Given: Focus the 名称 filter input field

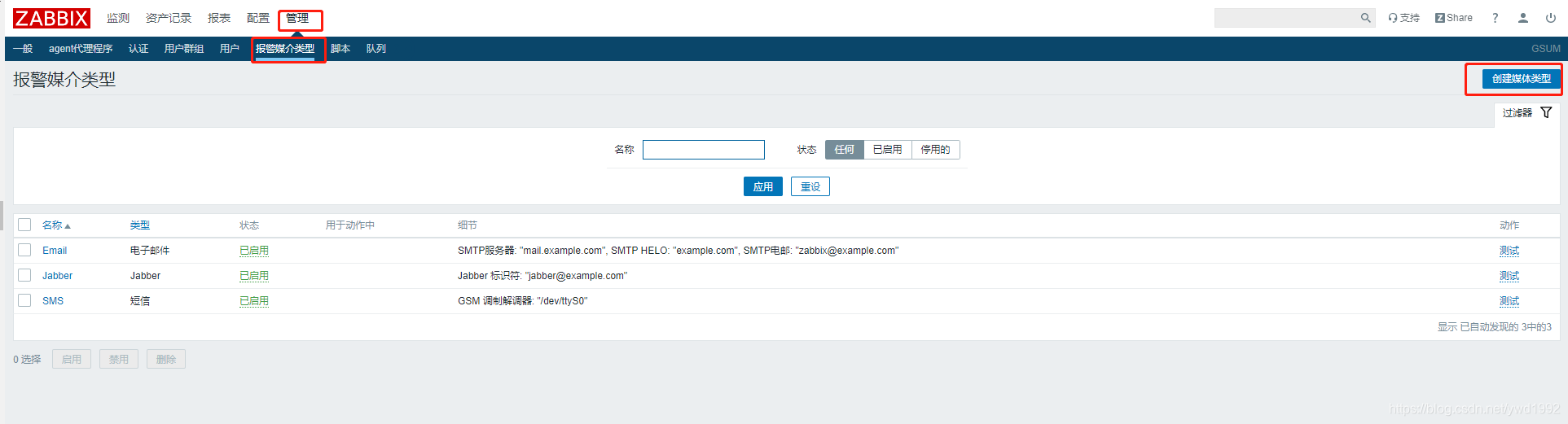Looking at the screenshot, I should tap(704, 150).
